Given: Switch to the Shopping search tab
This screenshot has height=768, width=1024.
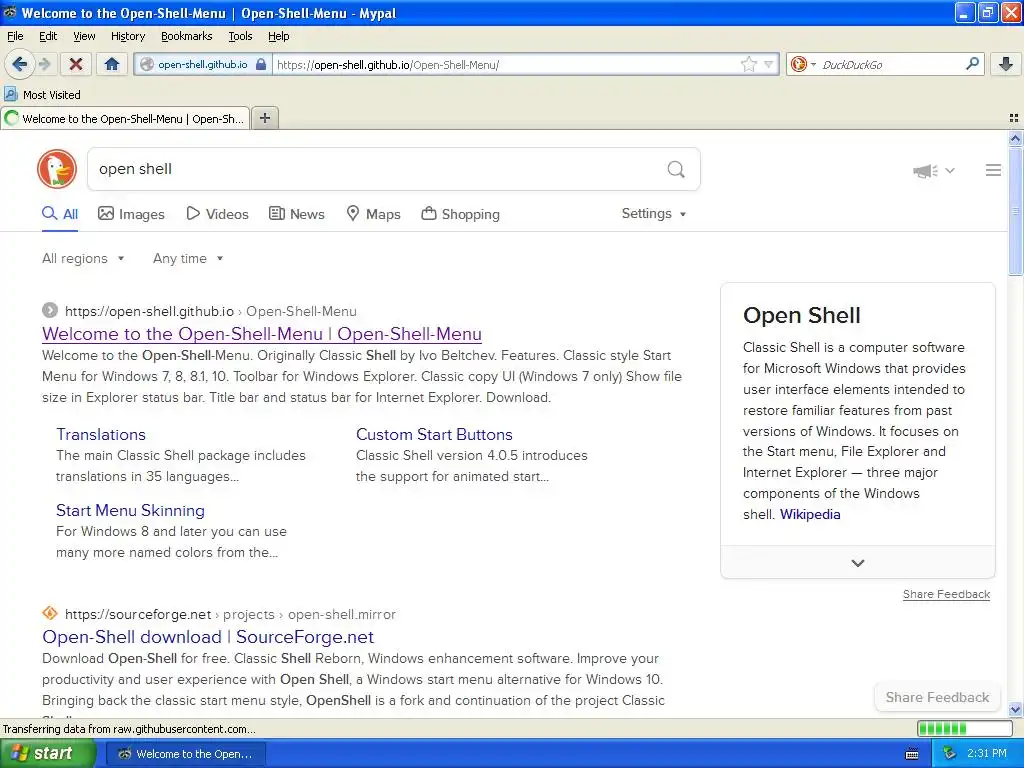Looking at the screenshot, I should click(x=460, y=214).
